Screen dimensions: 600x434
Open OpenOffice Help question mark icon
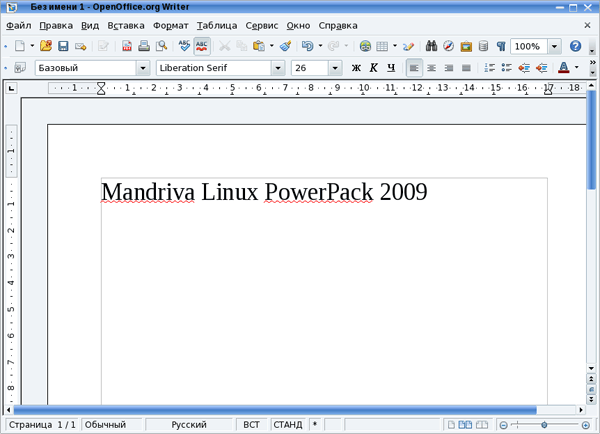tap(575, 46)
